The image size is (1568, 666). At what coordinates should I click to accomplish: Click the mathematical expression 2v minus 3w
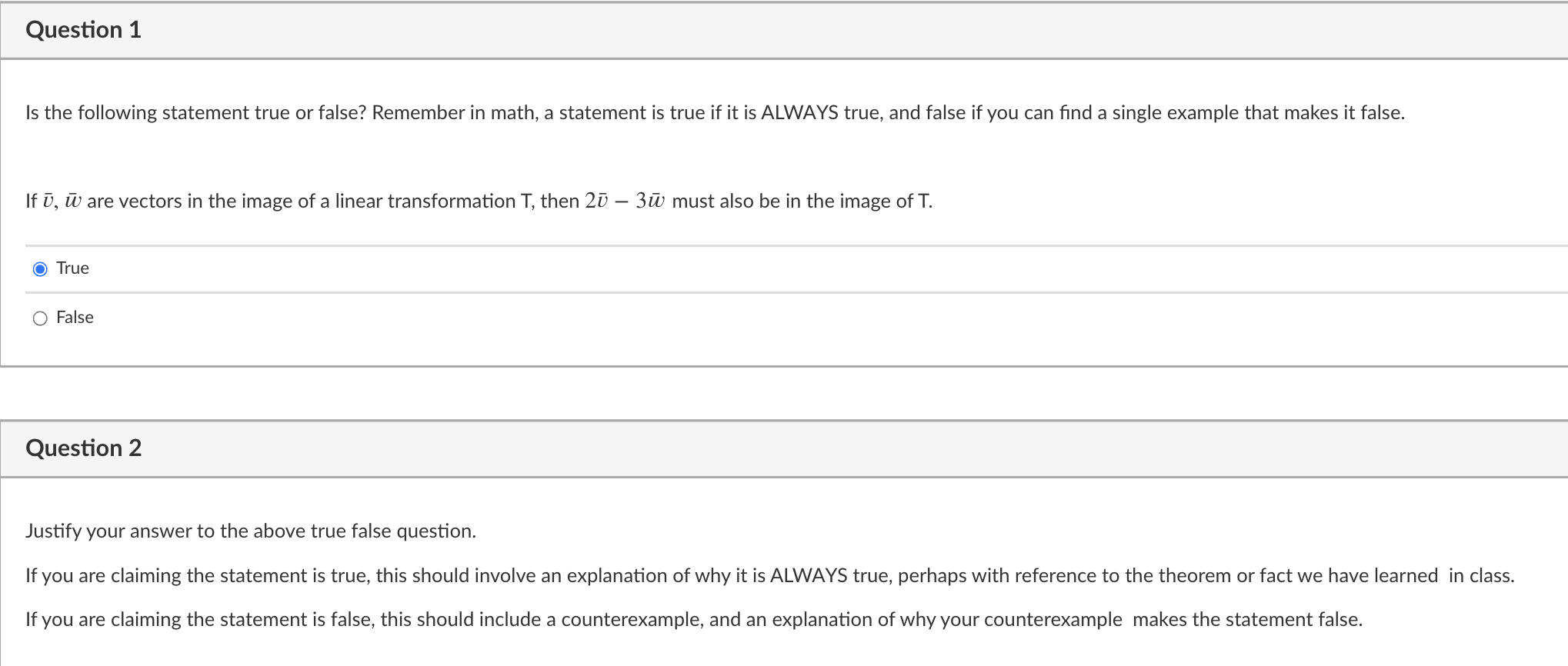point(626,200)
